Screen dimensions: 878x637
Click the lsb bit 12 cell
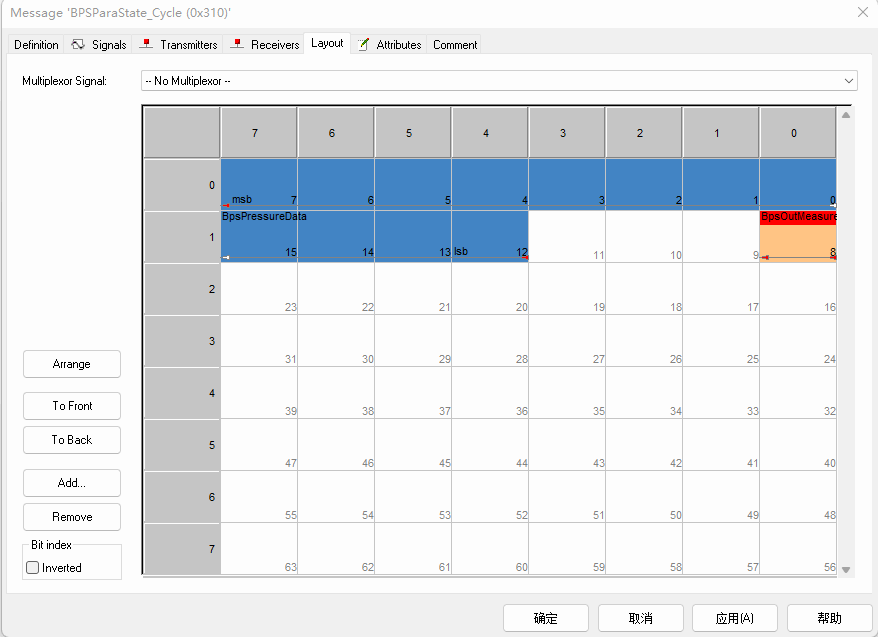pos(490,237)
